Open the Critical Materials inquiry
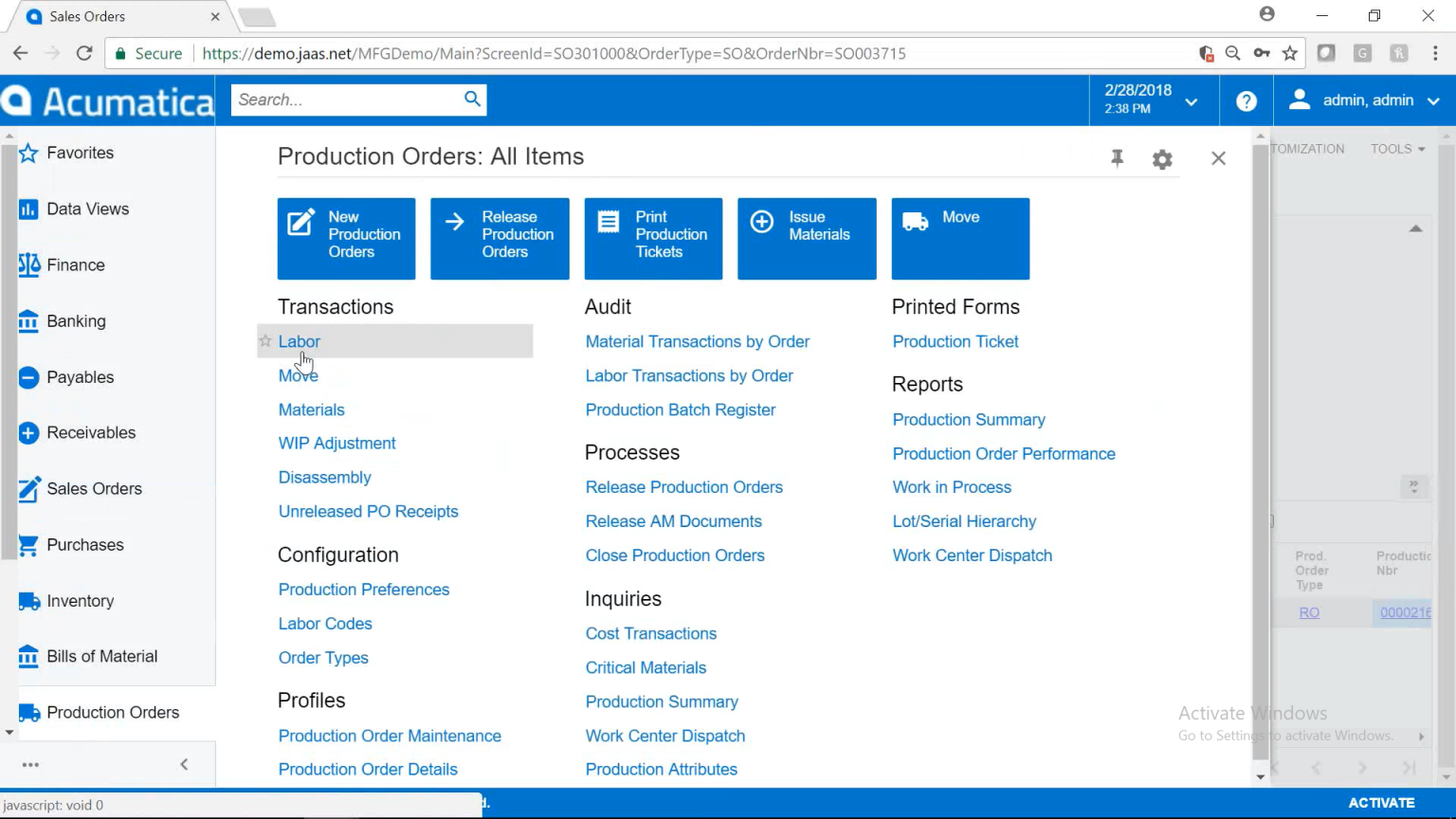This screenshot has width=1456, height=819. 646,667
